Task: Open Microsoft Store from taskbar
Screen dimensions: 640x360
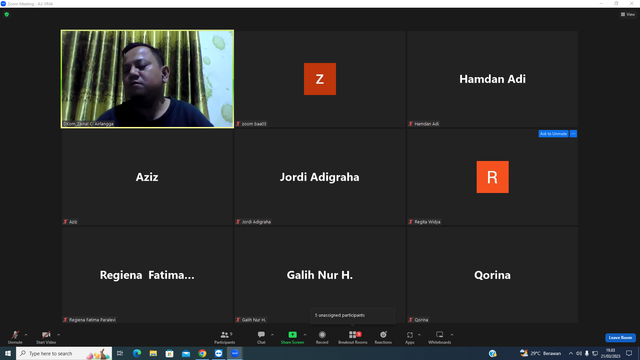Action: point(169,353)
